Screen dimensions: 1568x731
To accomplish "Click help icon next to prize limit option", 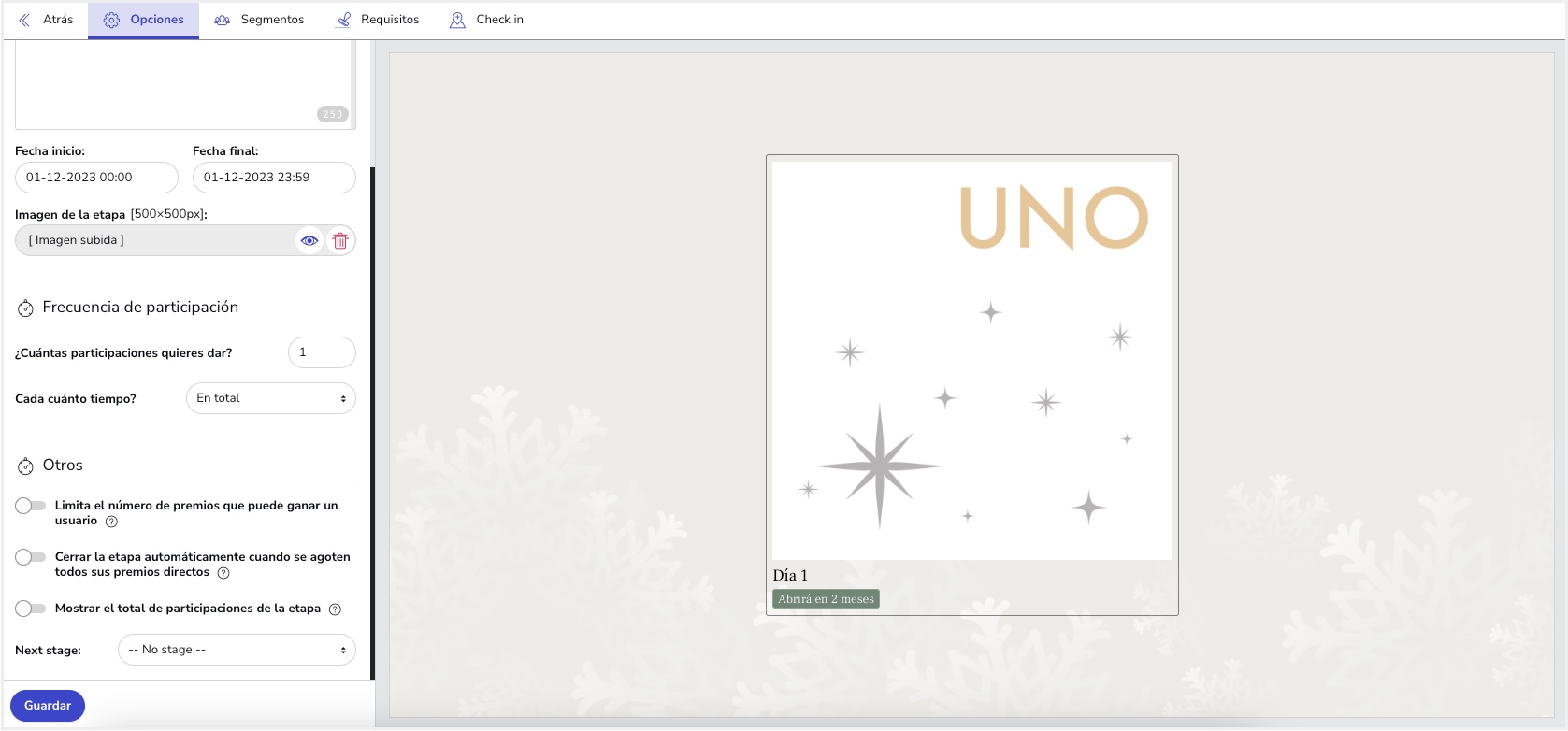I will [112, 522].
